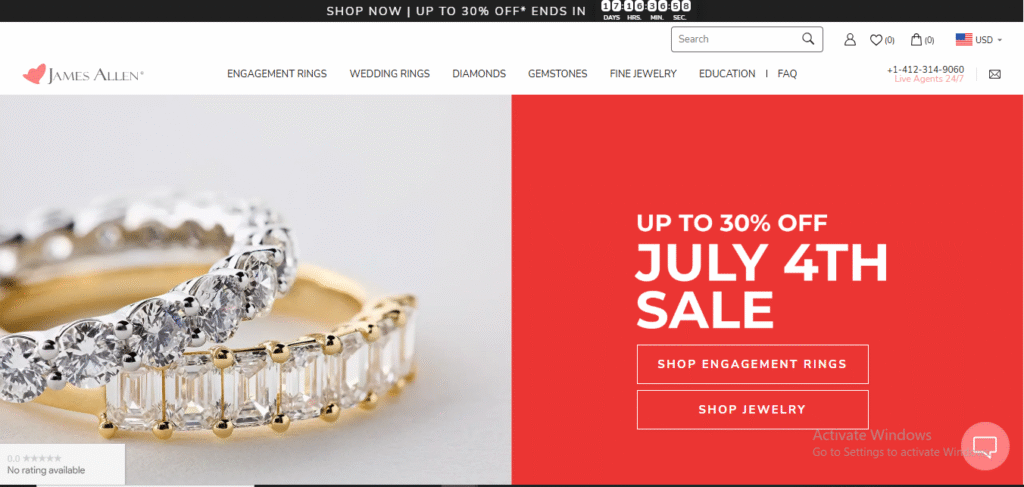The height and width of the screenshot is (487, 1024).
Task: Click the Shop Jewelry button
Action: (x=752, y=410)
